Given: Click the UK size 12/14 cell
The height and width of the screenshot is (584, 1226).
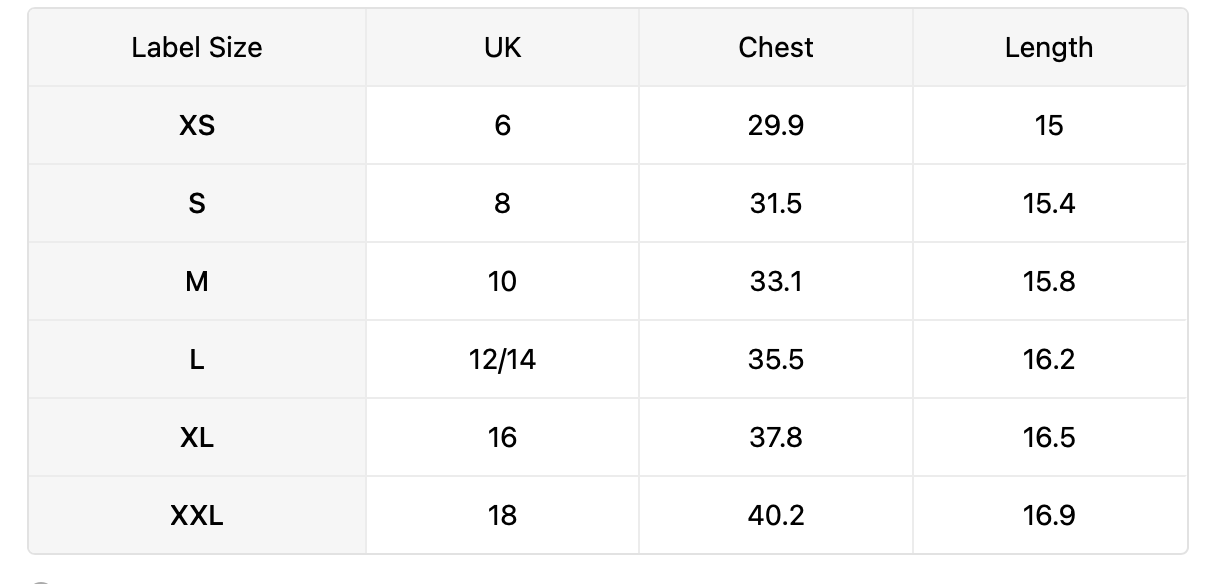Looking at the screenshot, I should 502,359.
